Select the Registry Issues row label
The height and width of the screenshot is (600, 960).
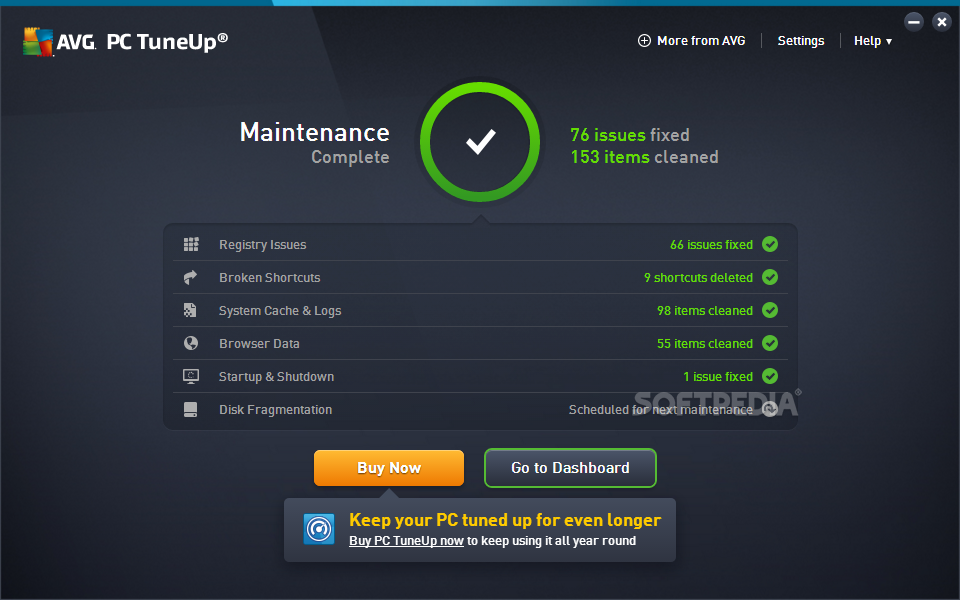pos(263,245)
